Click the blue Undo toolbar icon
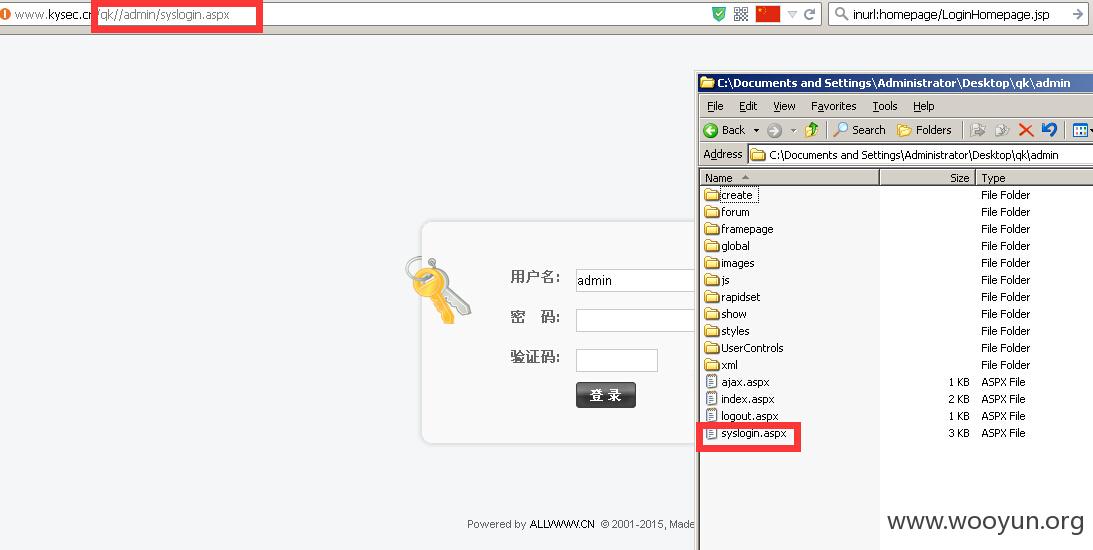This screenshot has width=1093, height=550. [x=1049, y=130]
